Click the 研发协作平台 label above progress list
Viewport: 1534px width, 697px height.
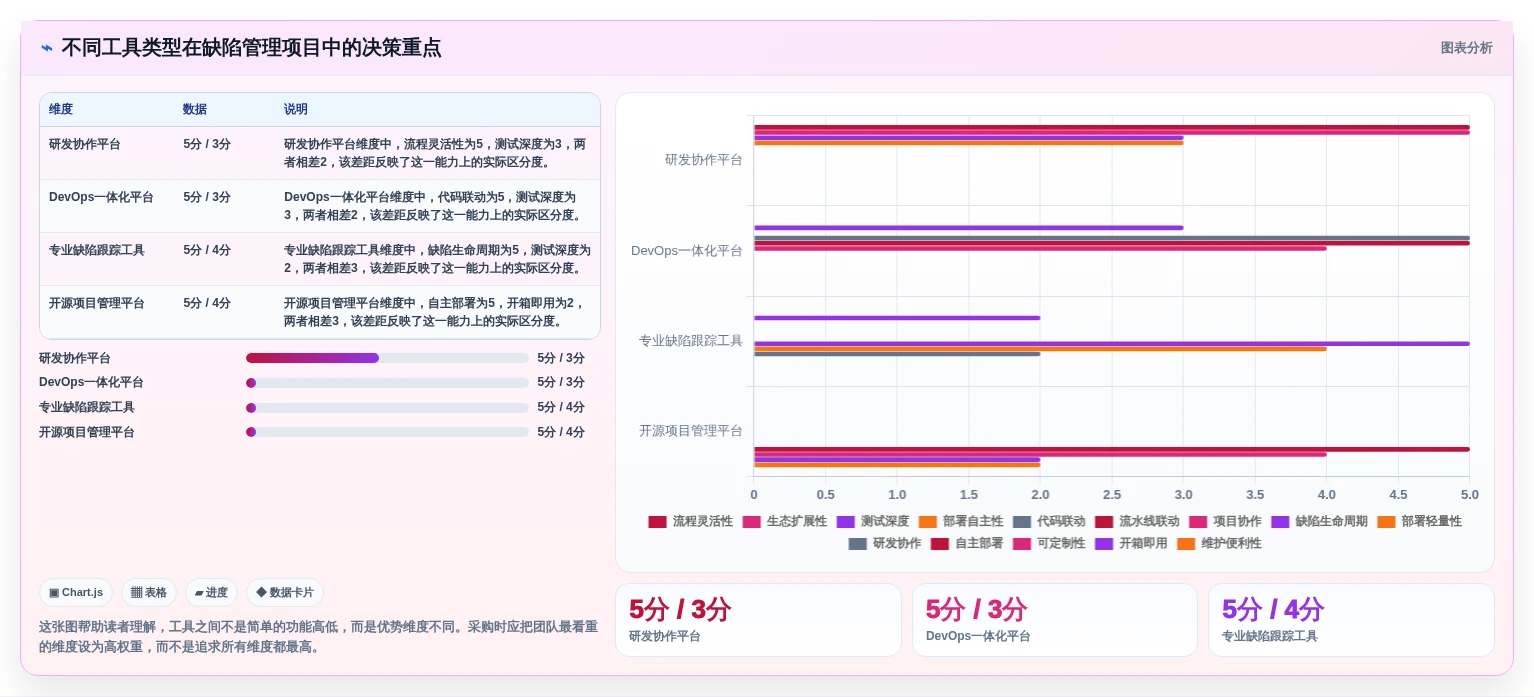tap(75, 358)
